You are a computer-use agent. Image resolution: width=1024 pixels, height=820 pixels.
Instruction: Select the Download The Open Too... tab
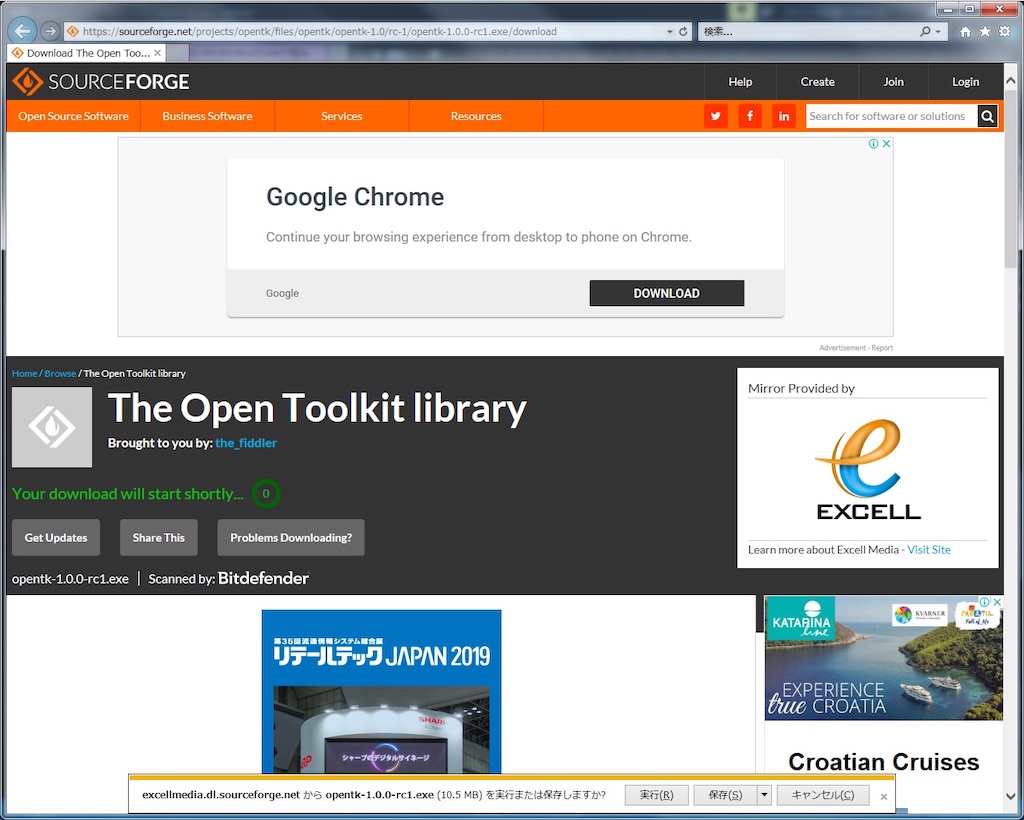click(86, 53)
